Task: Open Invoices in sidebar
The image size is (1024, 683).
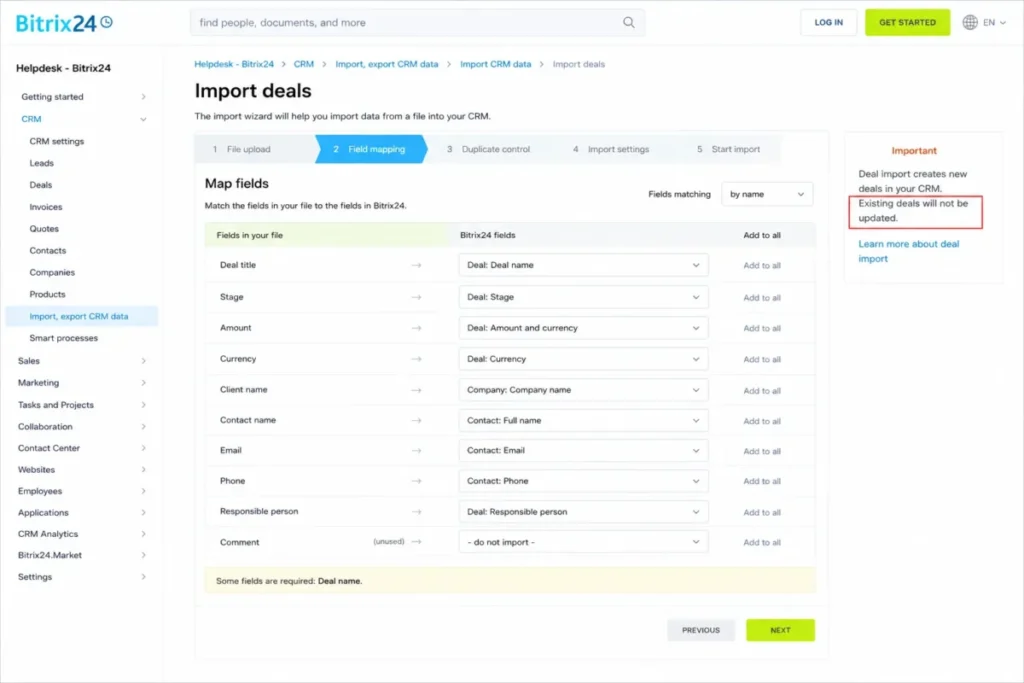Action: pos(46,207)
